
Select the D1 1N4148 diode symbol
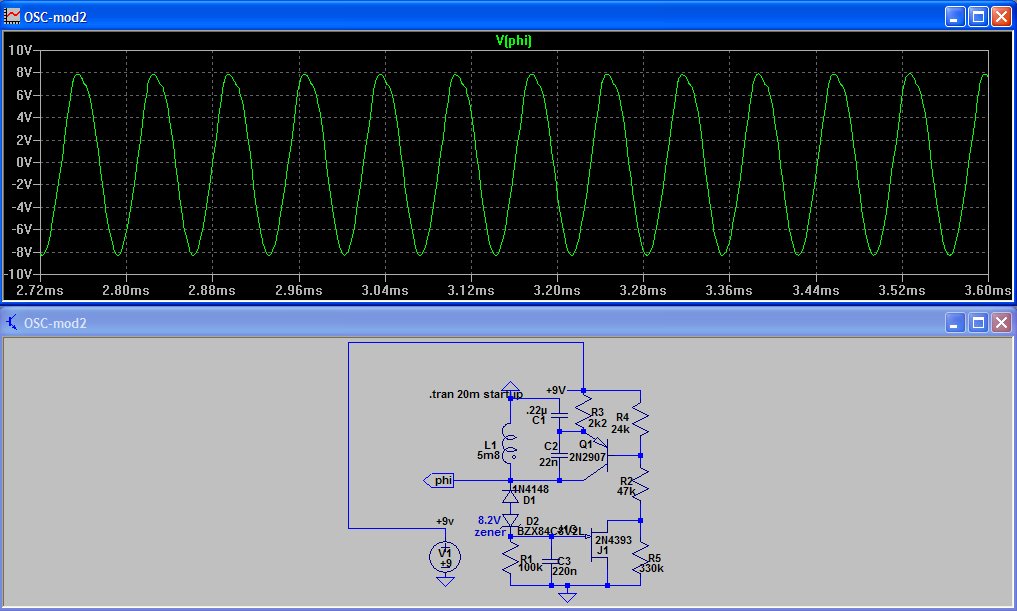[510, 496]
